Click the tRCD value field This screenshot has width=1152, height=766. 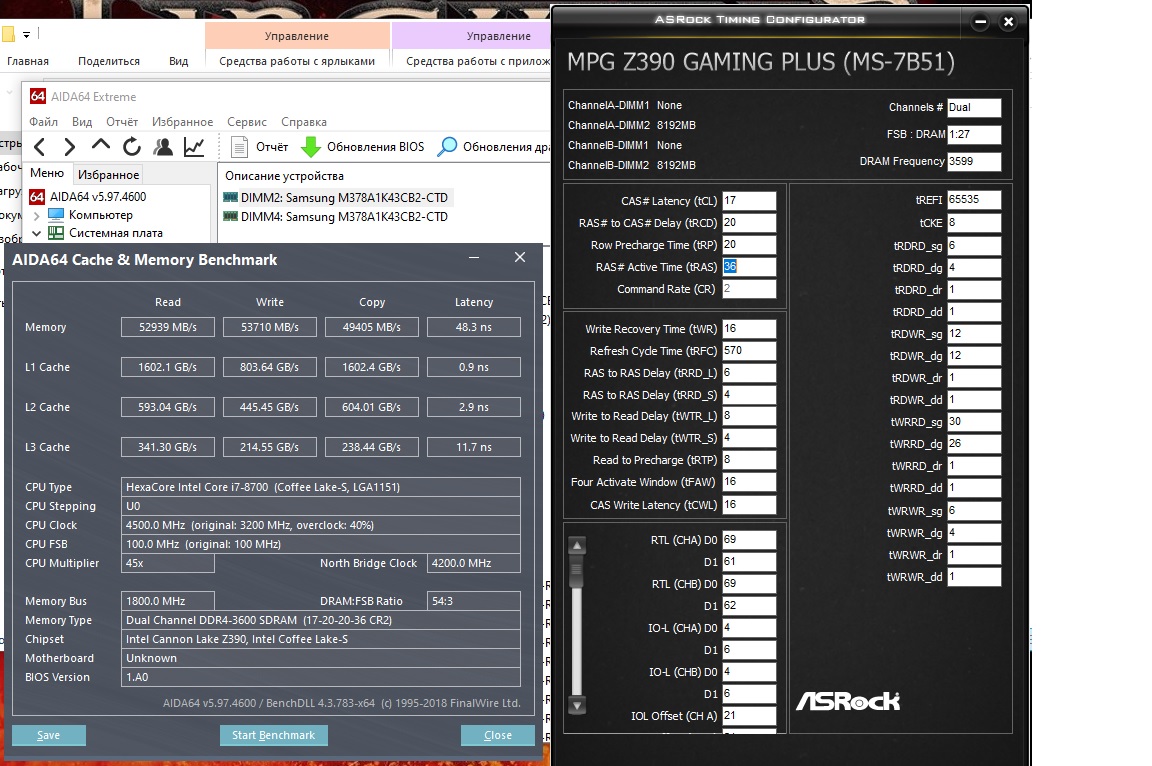(749, 223)
